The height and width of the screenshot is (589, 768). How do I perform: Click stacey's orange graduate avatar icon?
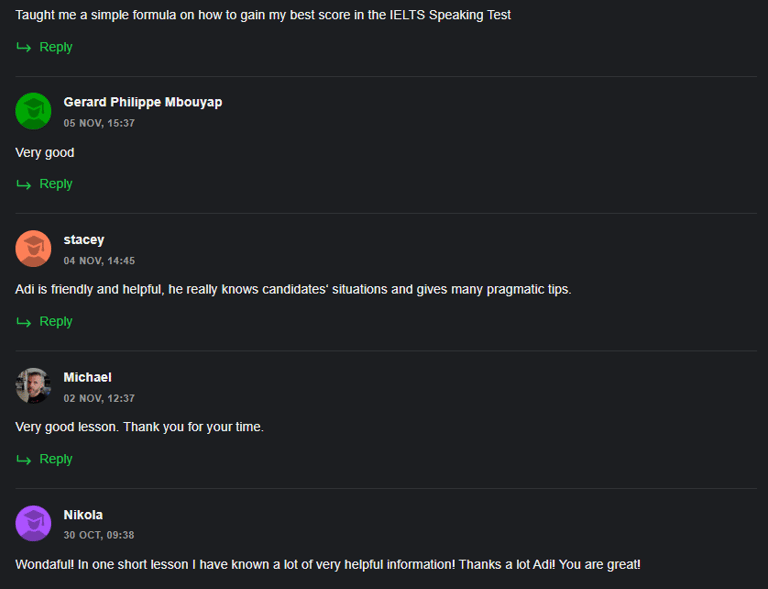click(33, 249)
